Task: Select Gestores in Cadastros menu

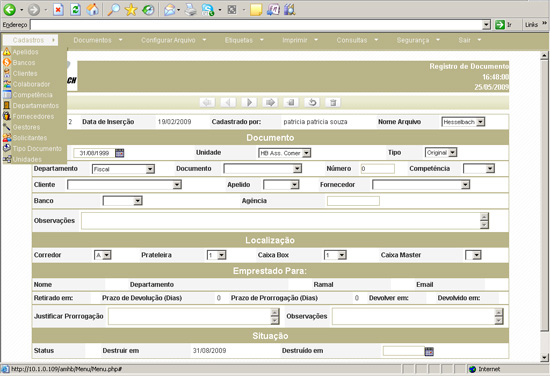Action: pyautogui.click(x=26, y=127)
